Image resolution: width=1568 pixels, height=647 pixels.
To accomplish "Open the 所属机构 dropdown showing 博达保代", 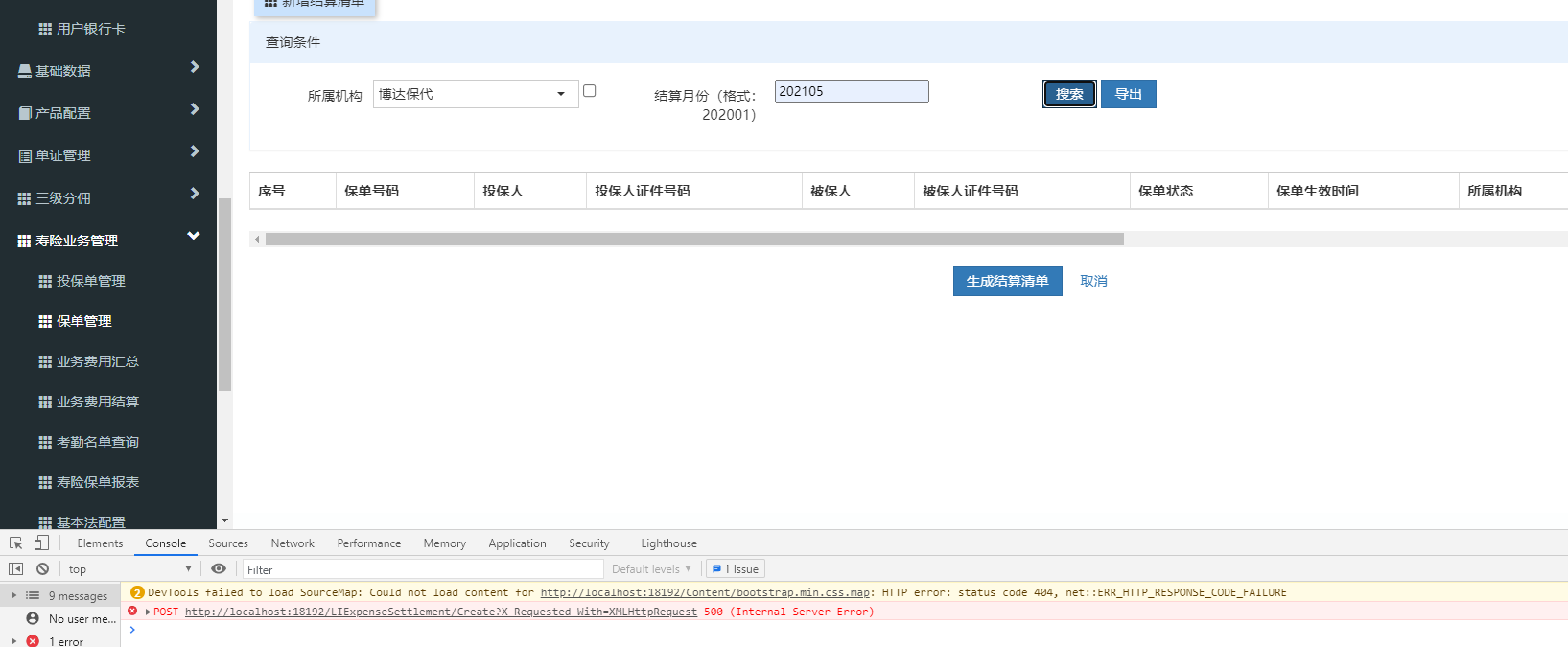I will coord(476,94).
